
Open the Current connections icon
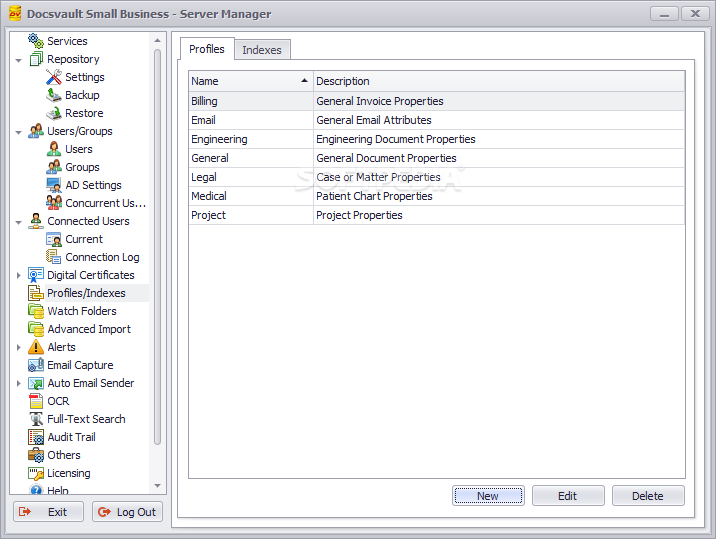click(54, 239)
